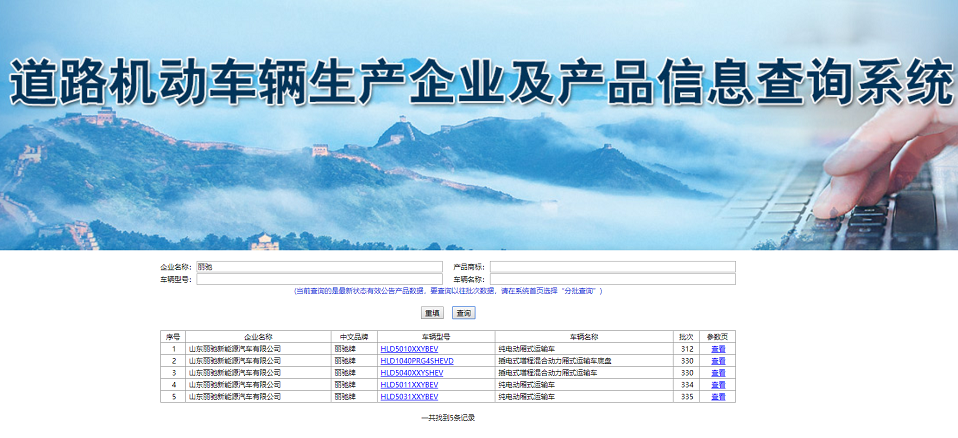958x438 pixels.
Task: Select company name cell in row 1
Action: [x=258, y=349]
